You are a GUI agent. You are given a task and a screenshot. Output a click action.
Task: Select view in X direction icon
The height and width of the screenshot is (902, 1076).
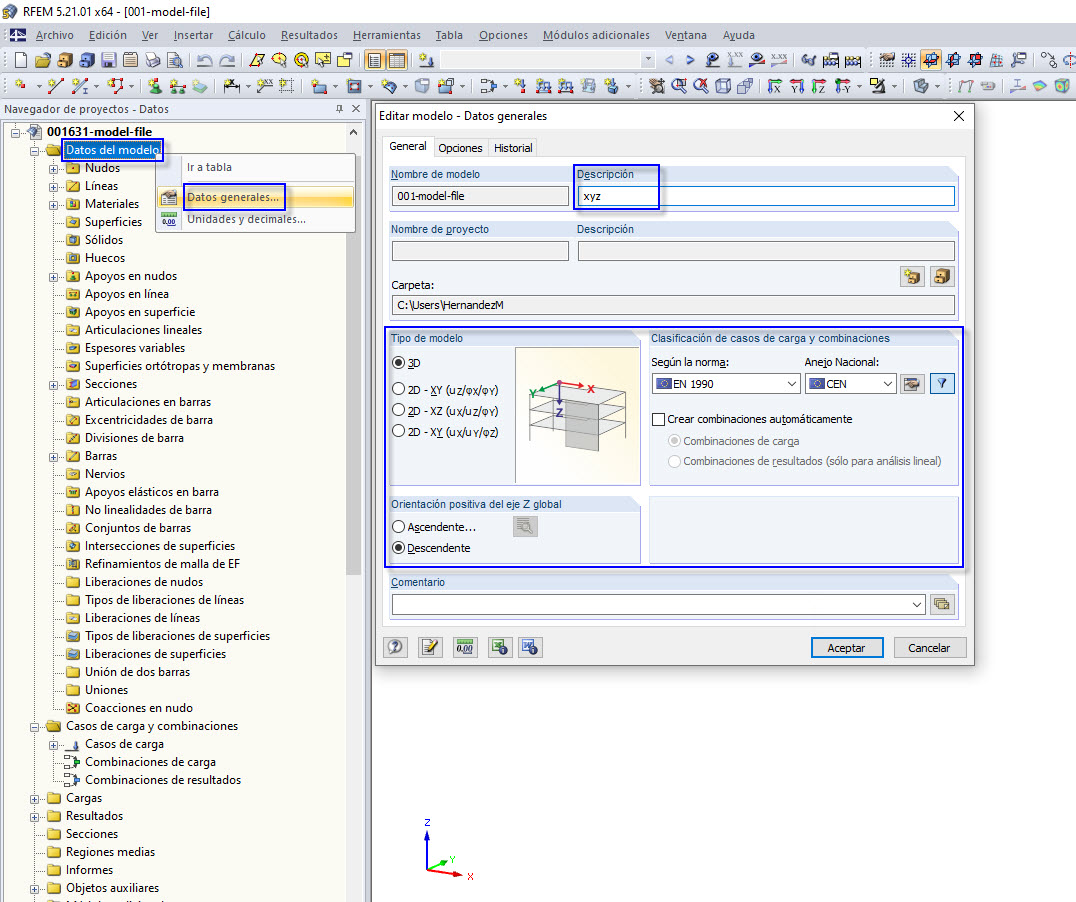point(775,86)
